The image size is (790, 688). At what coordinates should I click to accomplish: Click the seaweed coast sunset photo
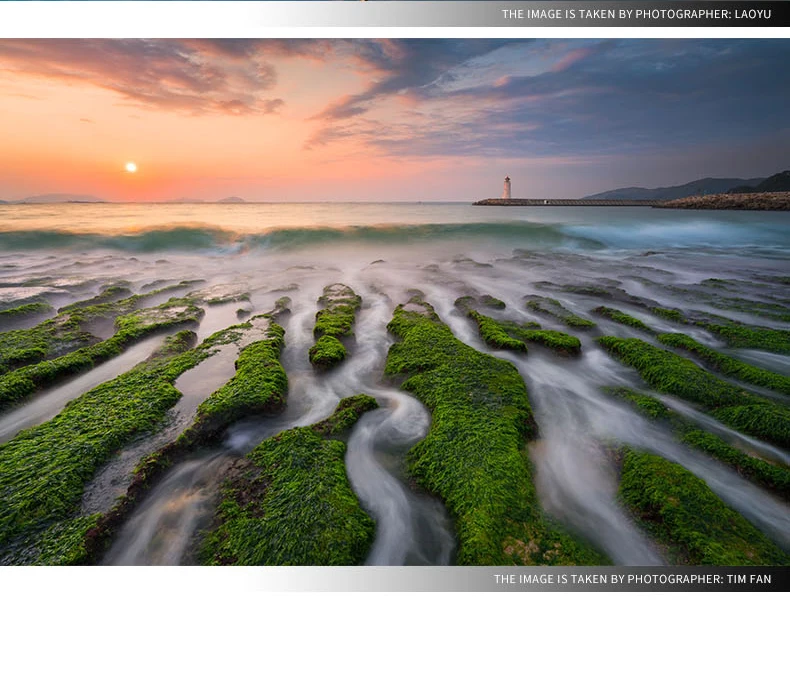(395, 302)
